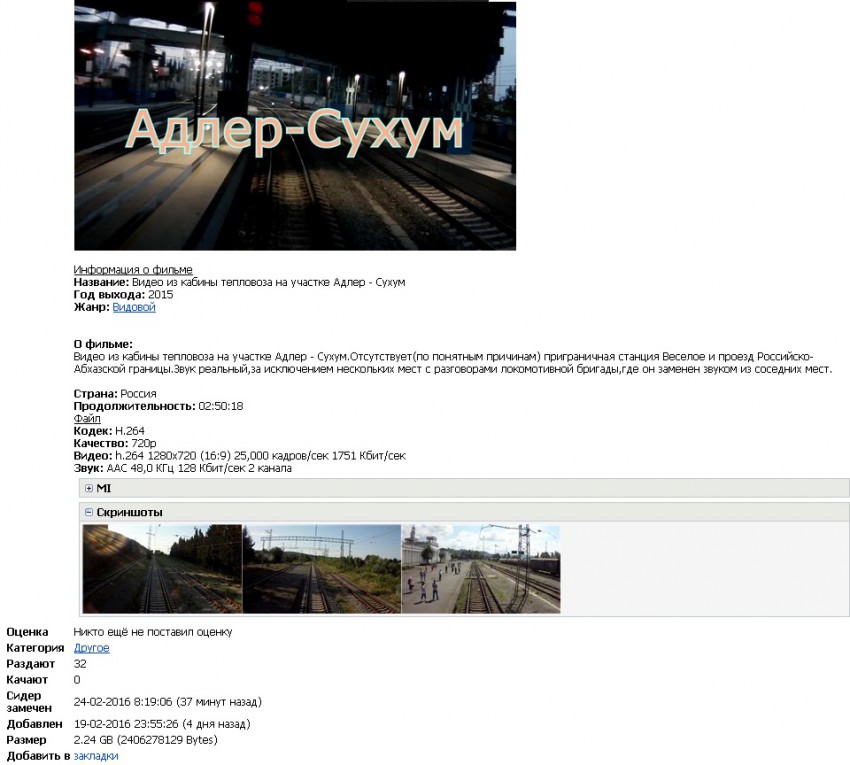Click the MI spoiler header label
The image size is (850, 765).
tap(103, 488)
